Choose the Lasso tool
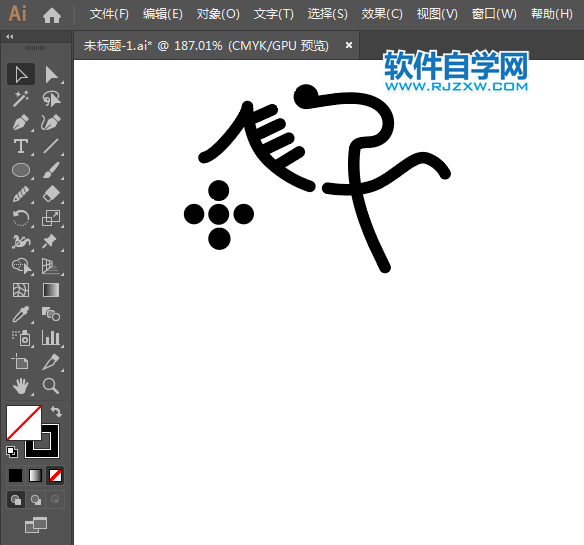The width and height of the screenshot is (584, 545). tap(51, 98)
